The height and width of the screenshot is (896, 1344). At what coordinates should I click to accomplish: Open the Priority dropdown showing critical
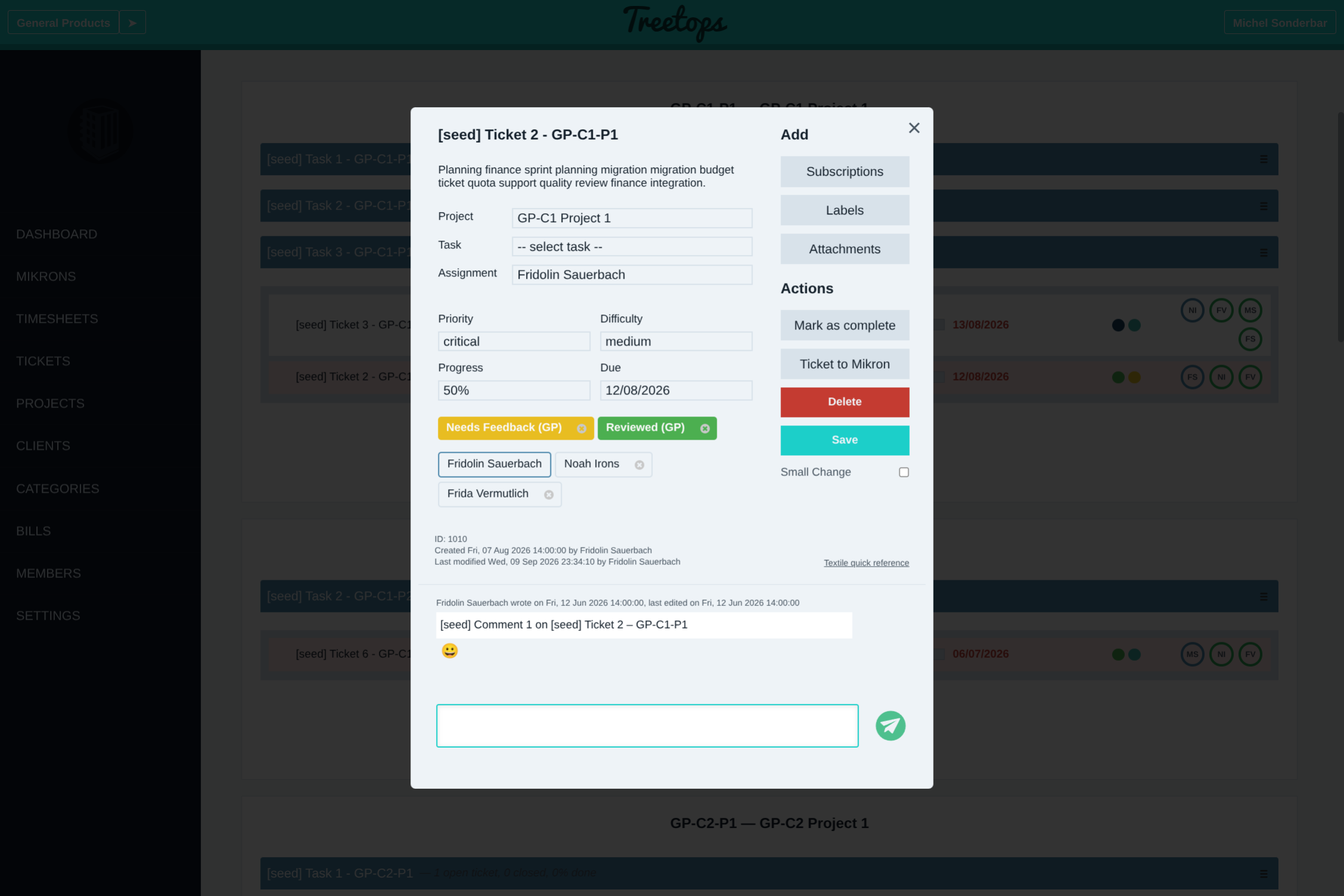[514, 341]
